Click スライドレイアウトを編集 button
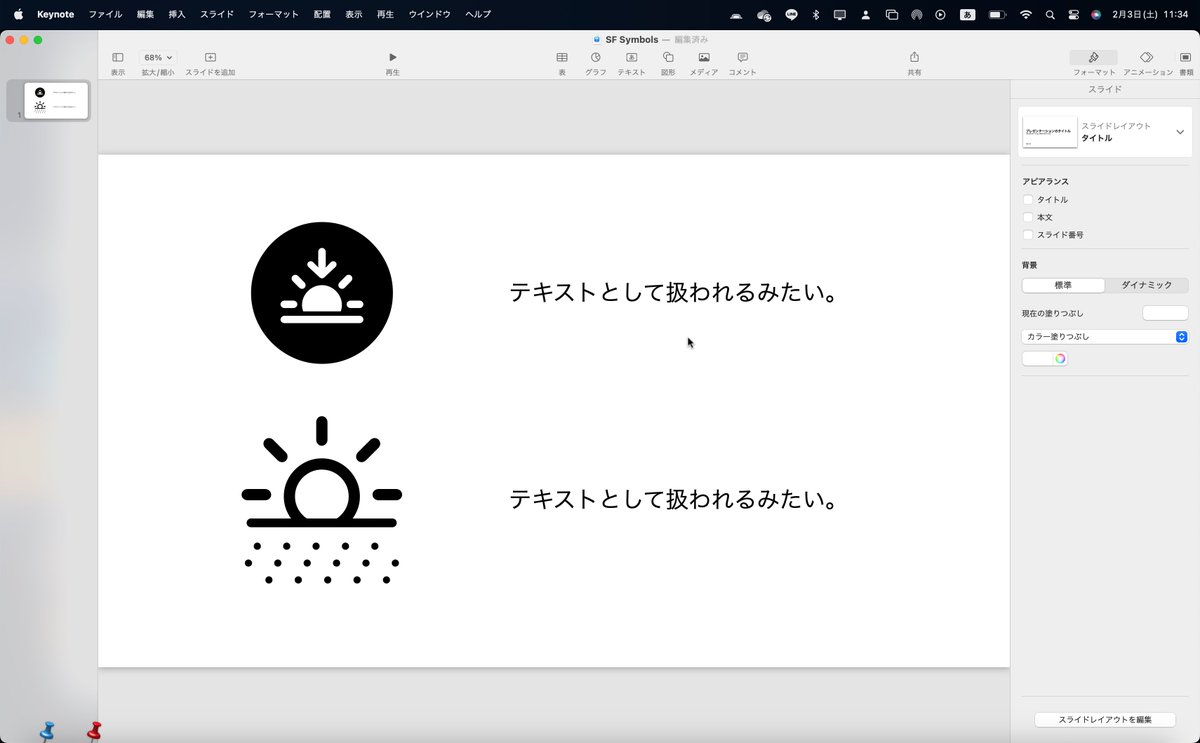1200x743 pixels. (1105, 720)
